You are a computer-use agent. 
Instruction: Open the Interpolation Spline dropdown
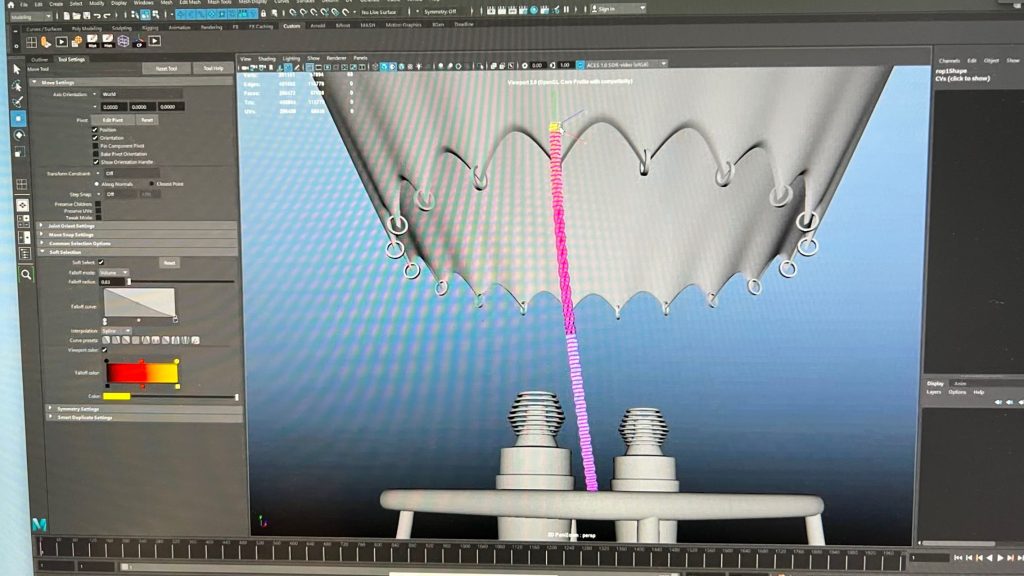click(x=116, y=331)
